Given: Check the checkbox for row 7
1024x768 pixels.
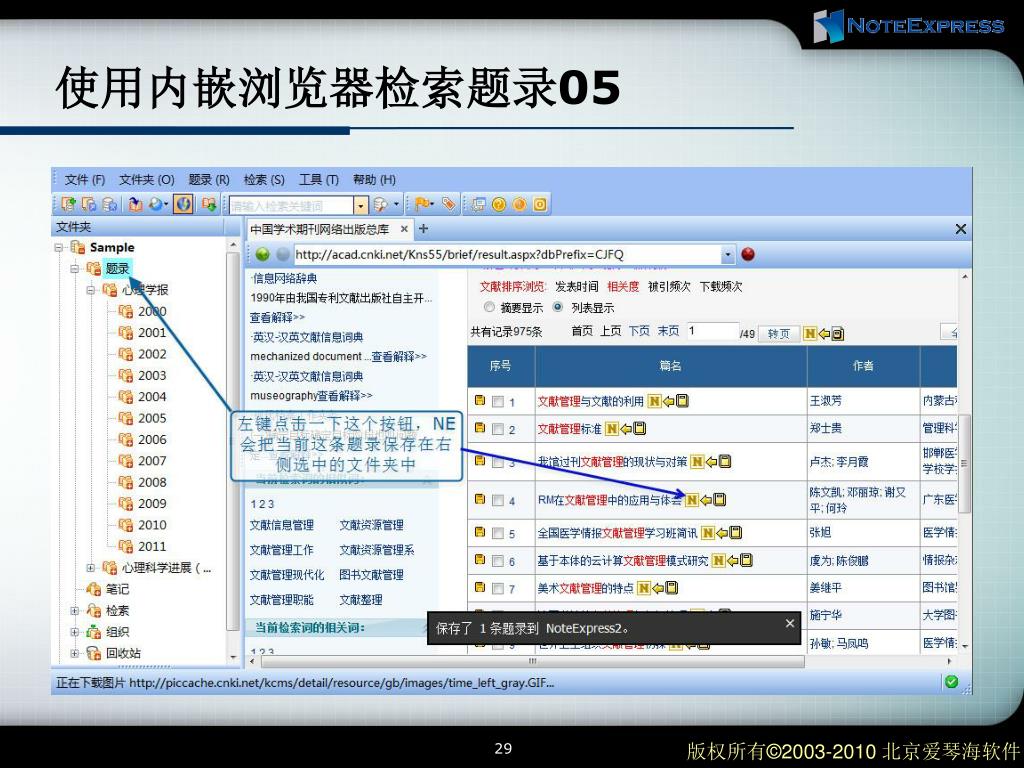Looking at the screenshot, I should 498,589.
